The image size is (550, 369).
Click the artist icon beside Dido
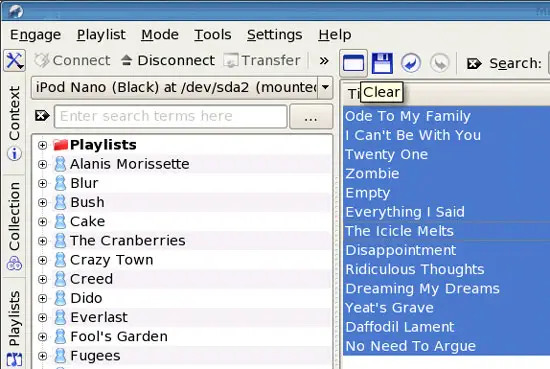(x=60, y=298)
